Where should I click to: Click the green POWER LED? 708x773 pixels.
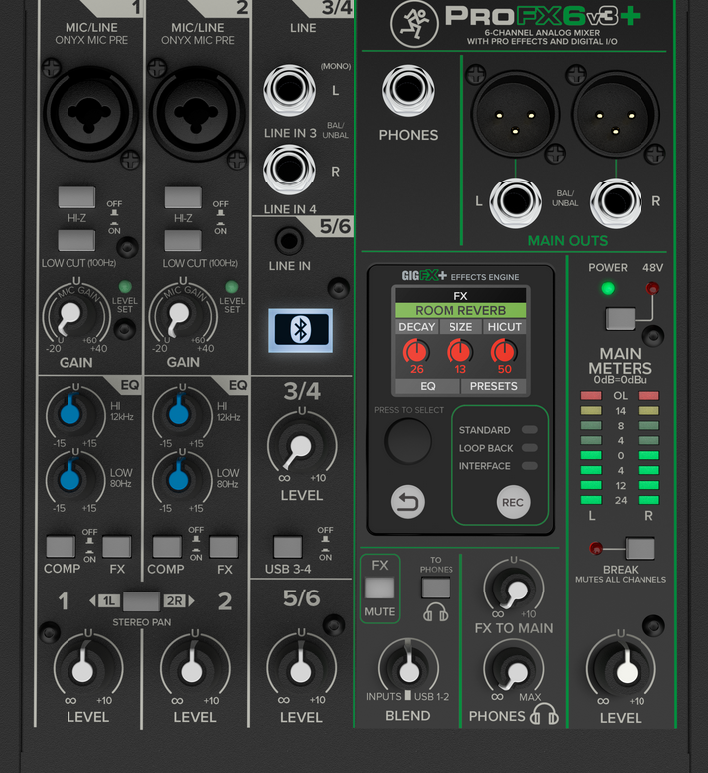(608, 288)
